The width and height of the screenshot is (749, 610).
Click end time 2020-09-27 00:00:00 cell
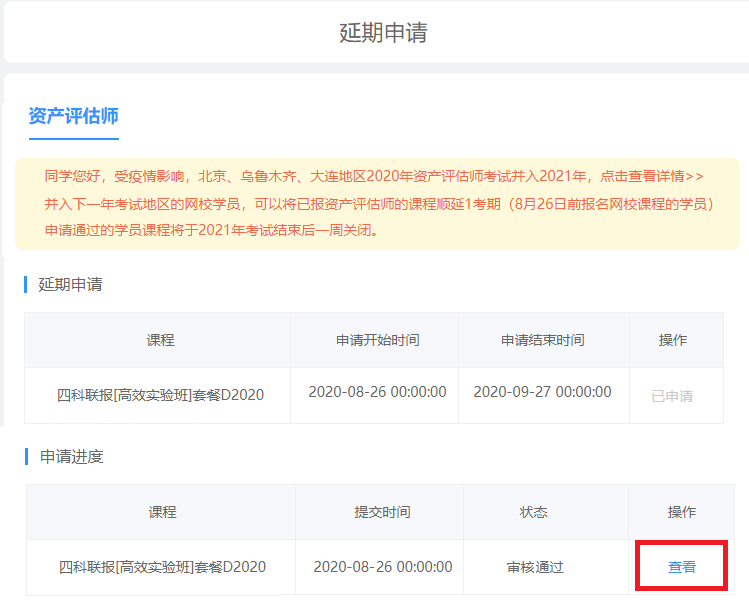(542, 392)
